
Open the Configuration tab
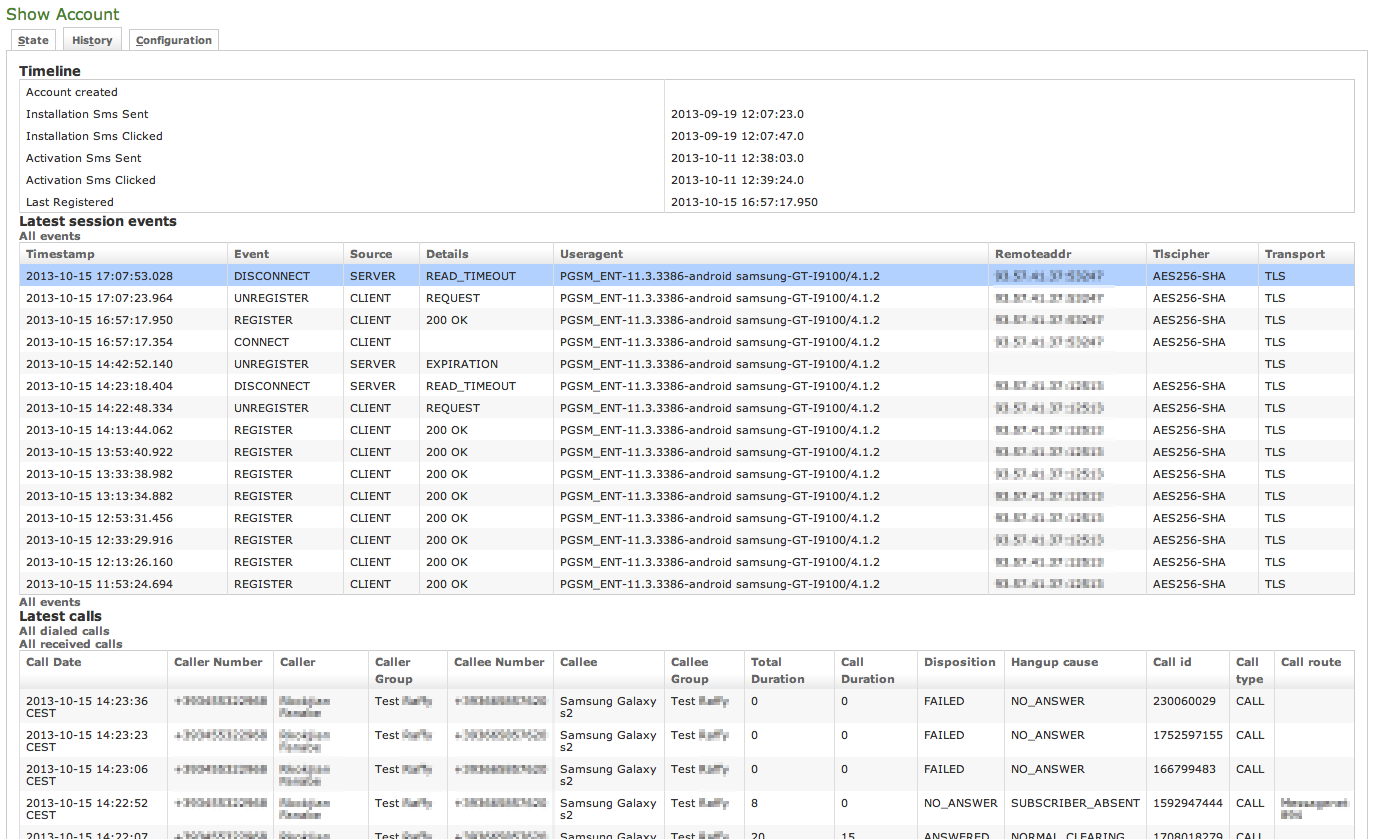(x=174, y=40)
